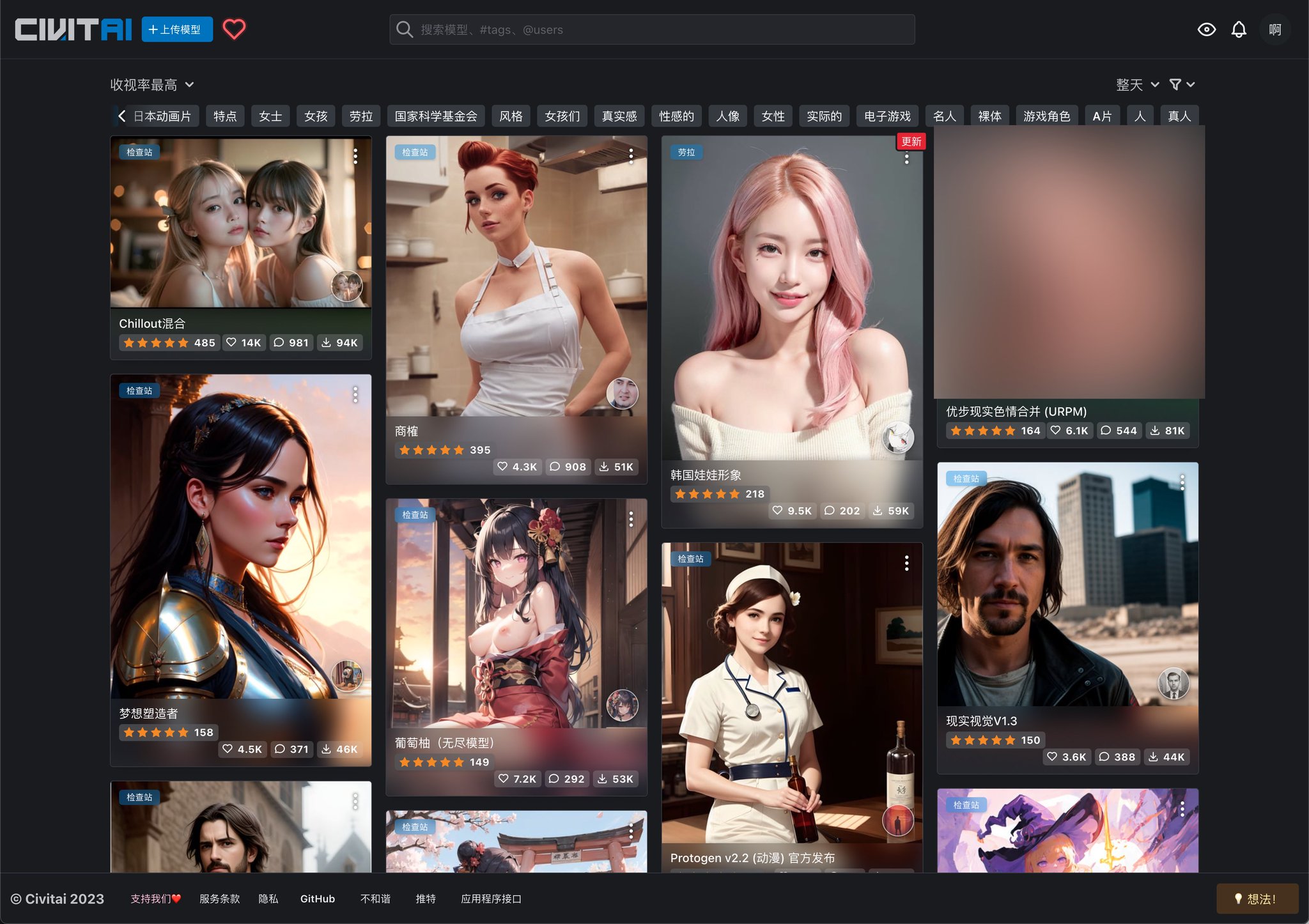Click the heart icon beside upload button
1309x924 pixels.
point(235,29)
